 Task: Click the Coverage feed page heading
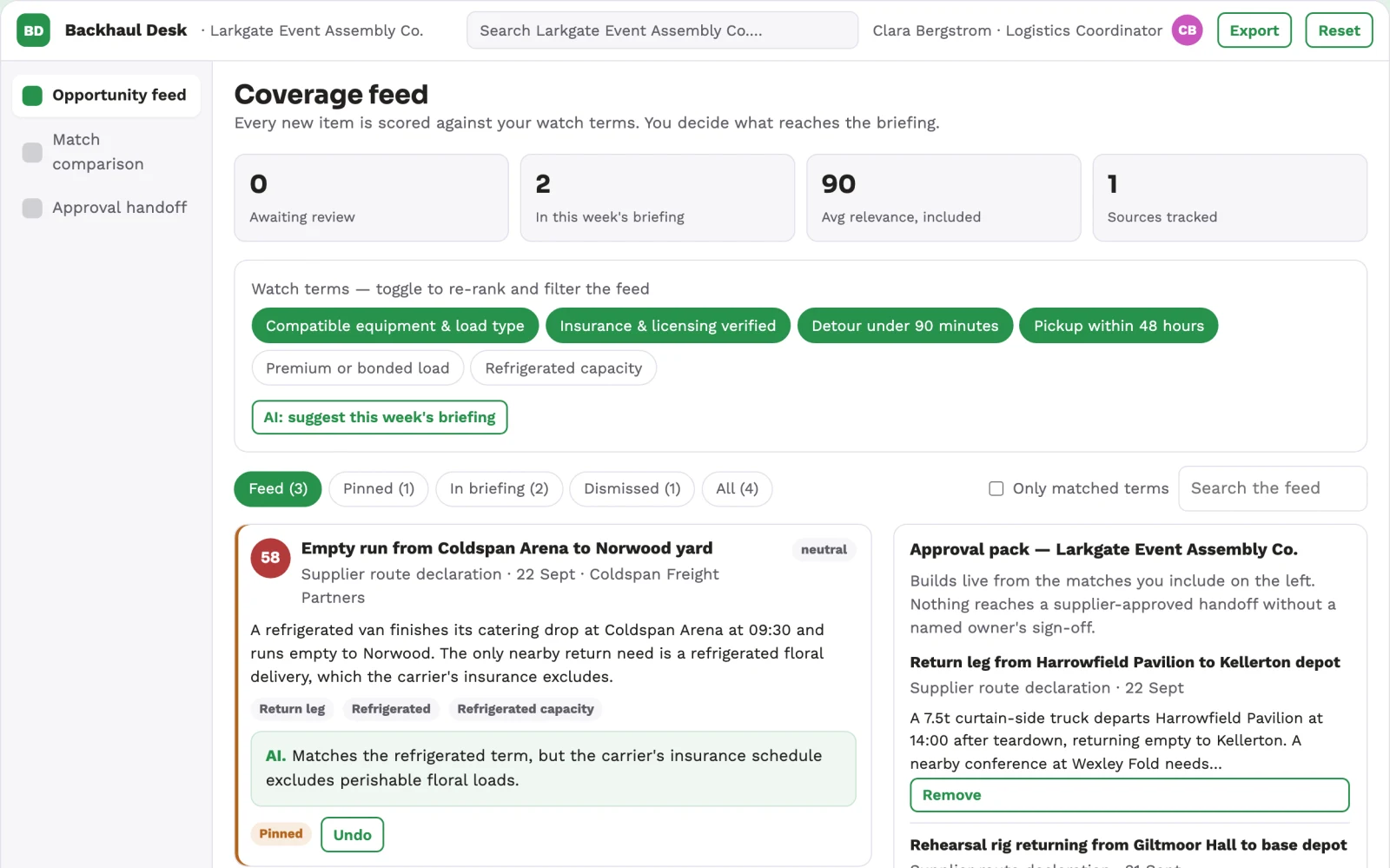[331, 94]
